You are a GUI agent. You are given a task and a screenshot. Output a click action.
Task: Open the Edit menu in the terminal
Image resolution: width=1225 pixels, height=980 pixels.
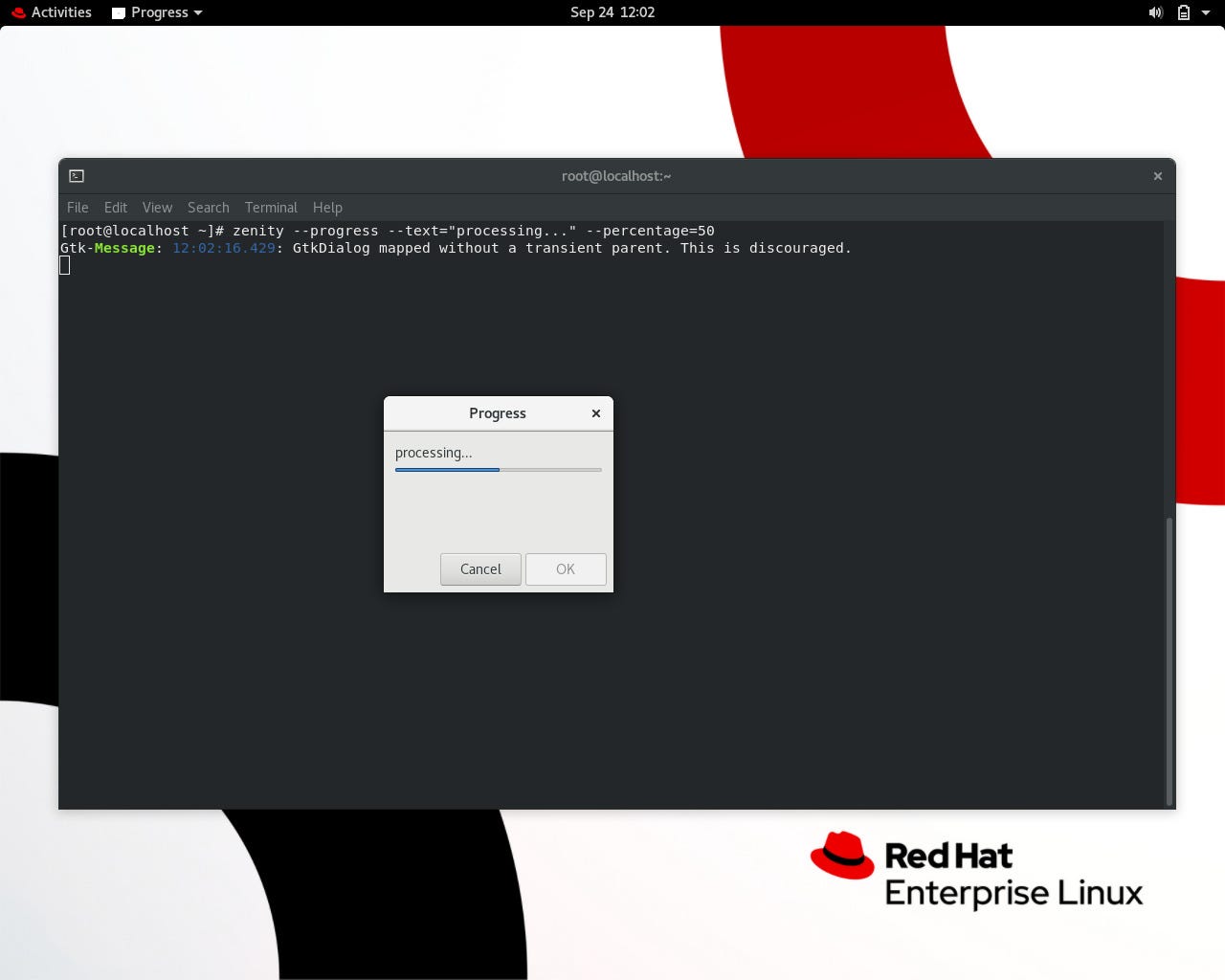pos(115,208)
